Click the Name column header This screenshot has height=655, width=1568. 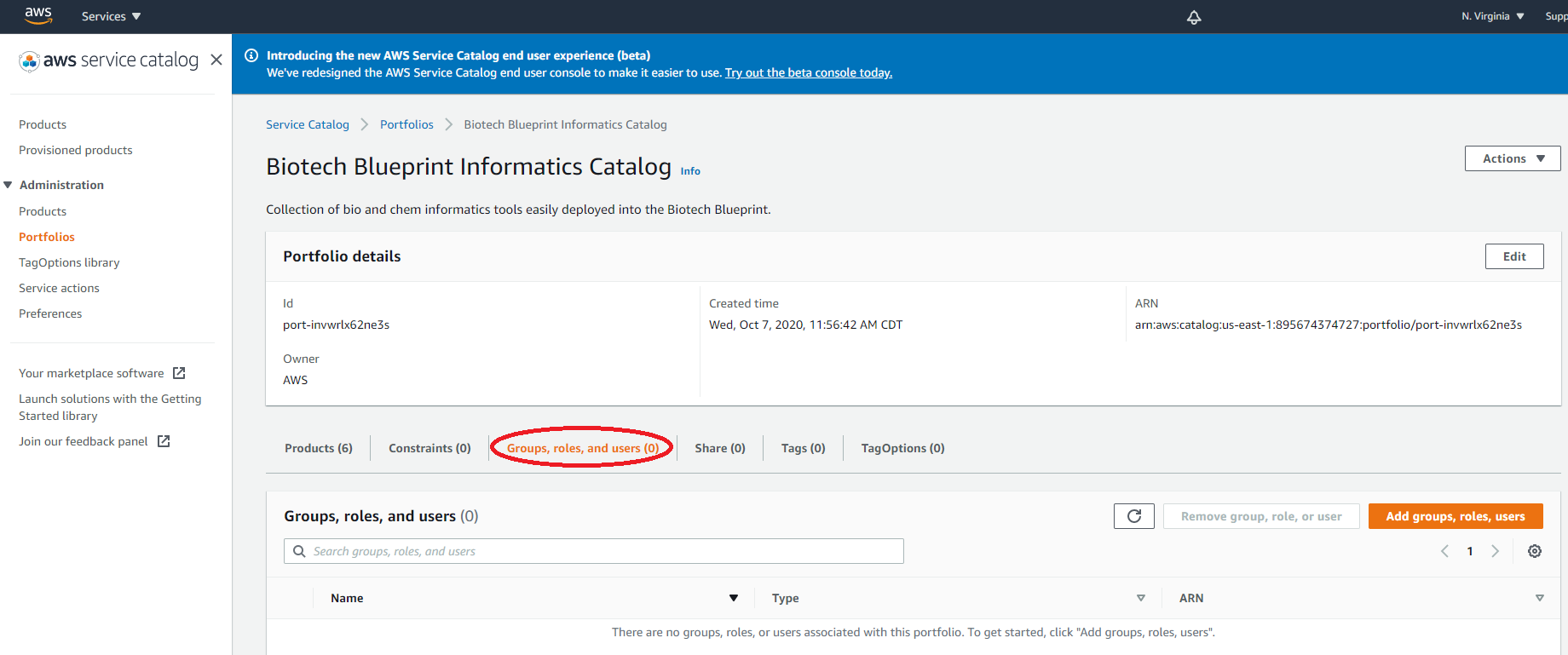(x=347, y=598)
